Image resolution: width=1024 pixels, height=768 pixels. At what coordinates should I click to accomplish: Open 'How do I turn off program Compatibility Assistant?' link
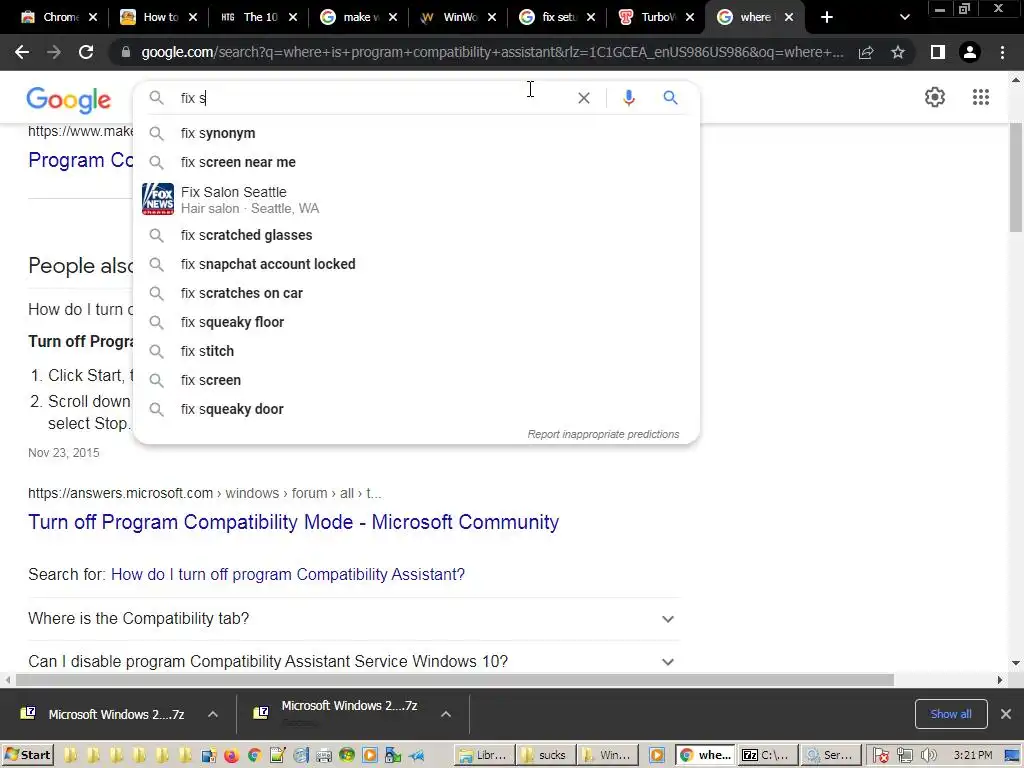(287, 574)
